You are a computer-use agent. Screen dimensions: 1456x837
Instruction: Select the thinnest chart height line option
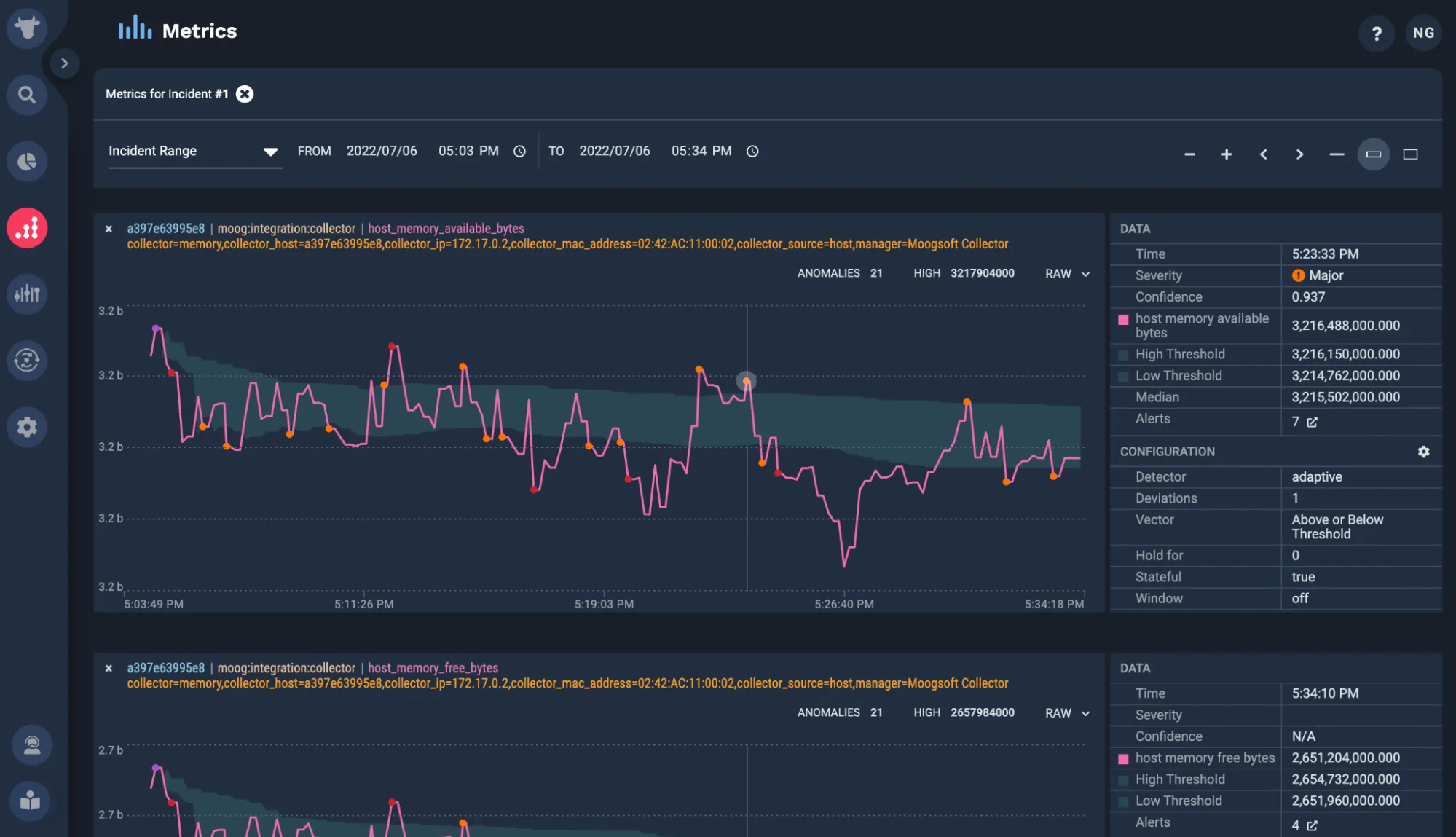point(1337,154)
